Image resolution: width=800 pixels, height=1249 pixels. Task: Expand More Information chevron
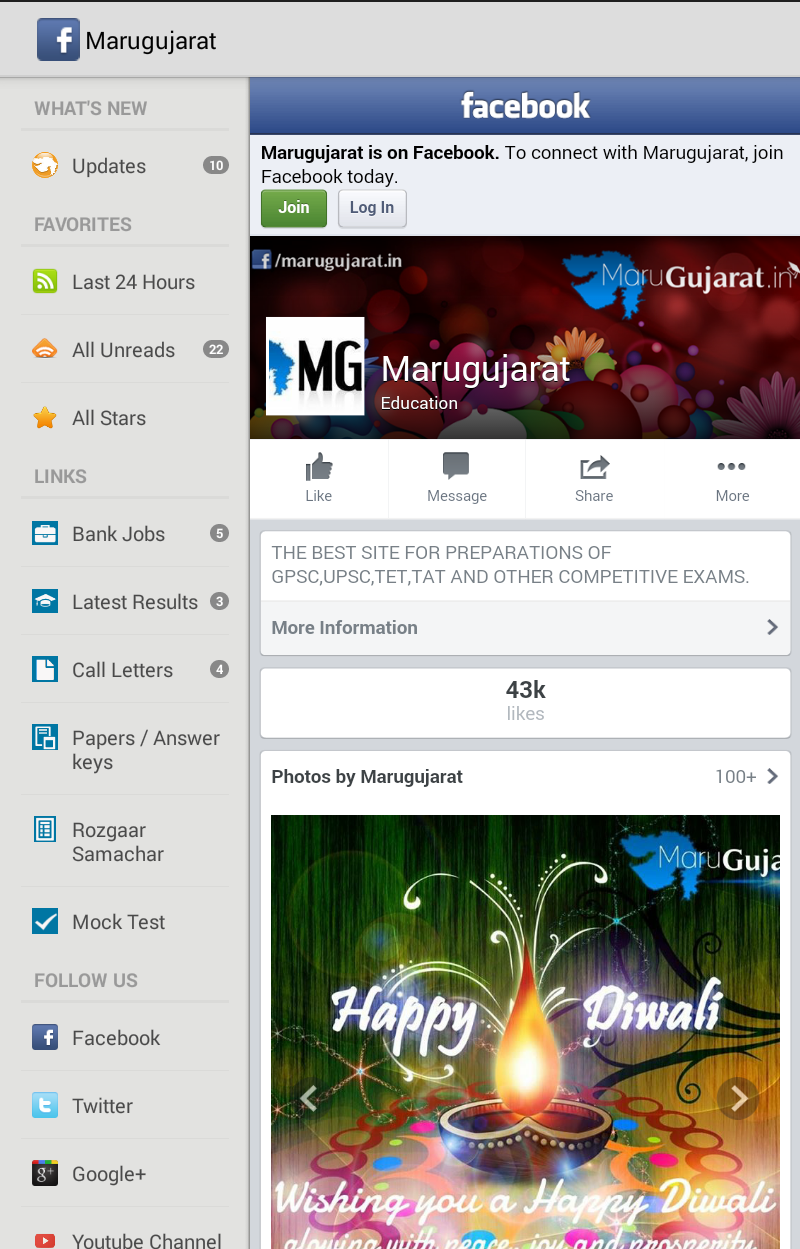pos(772,627)
